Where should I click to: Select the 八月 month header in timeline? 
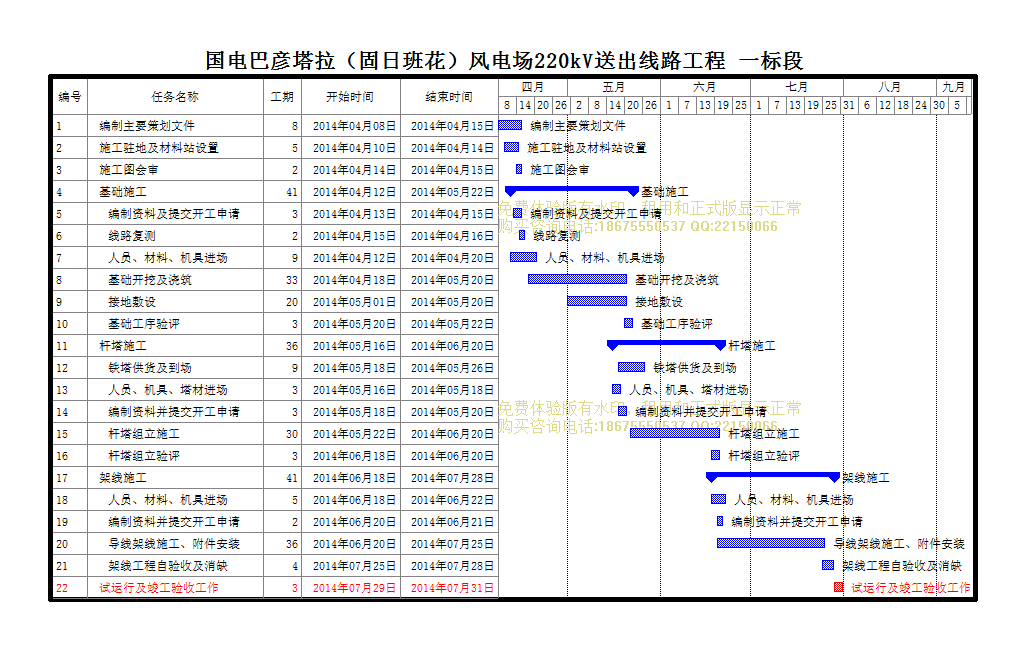pos(889,87)
